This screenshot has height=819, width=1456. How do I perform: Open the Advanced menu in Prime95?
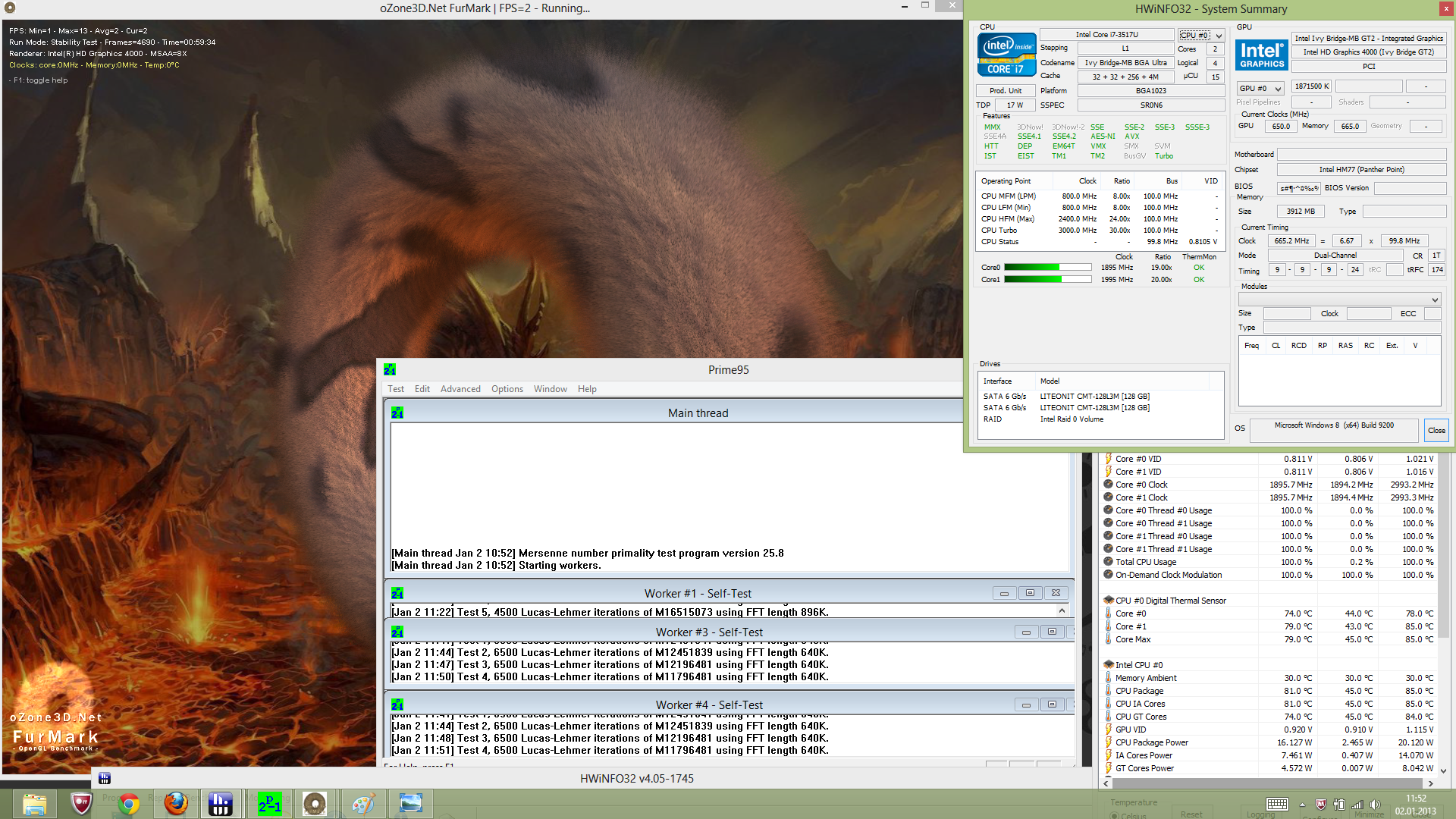point(460,389)
